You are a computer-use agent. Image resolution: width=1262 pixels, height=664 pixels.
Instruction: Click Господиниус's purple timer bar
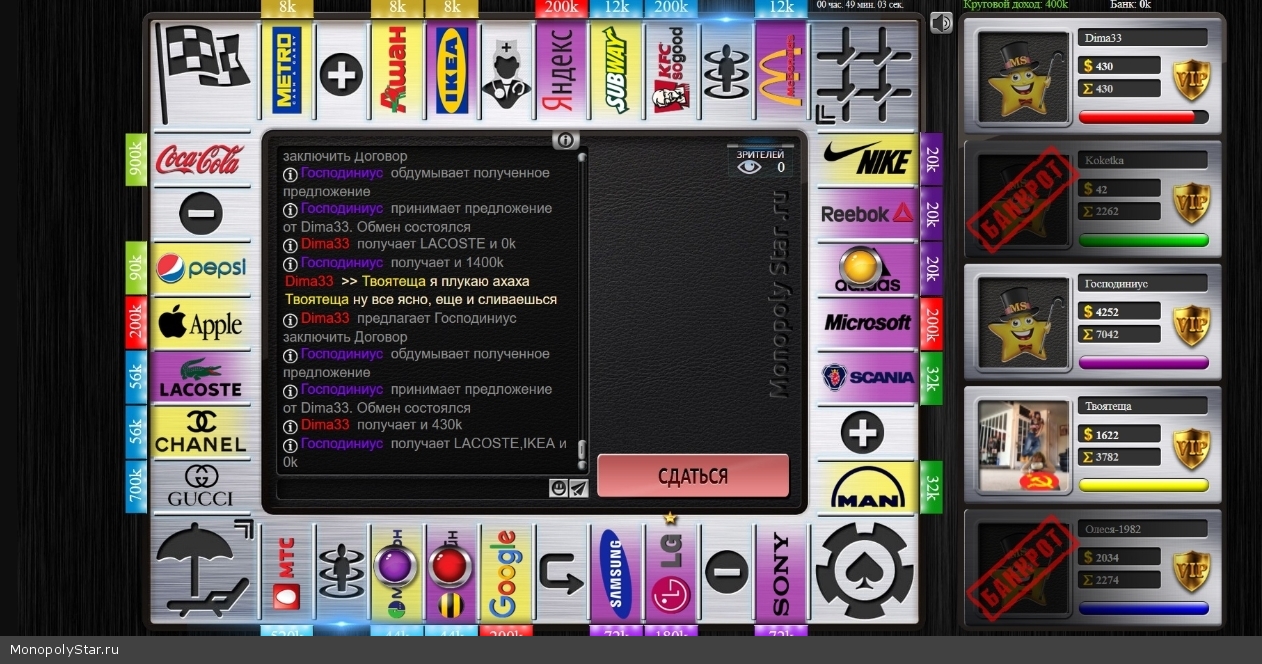[1143, 363]
